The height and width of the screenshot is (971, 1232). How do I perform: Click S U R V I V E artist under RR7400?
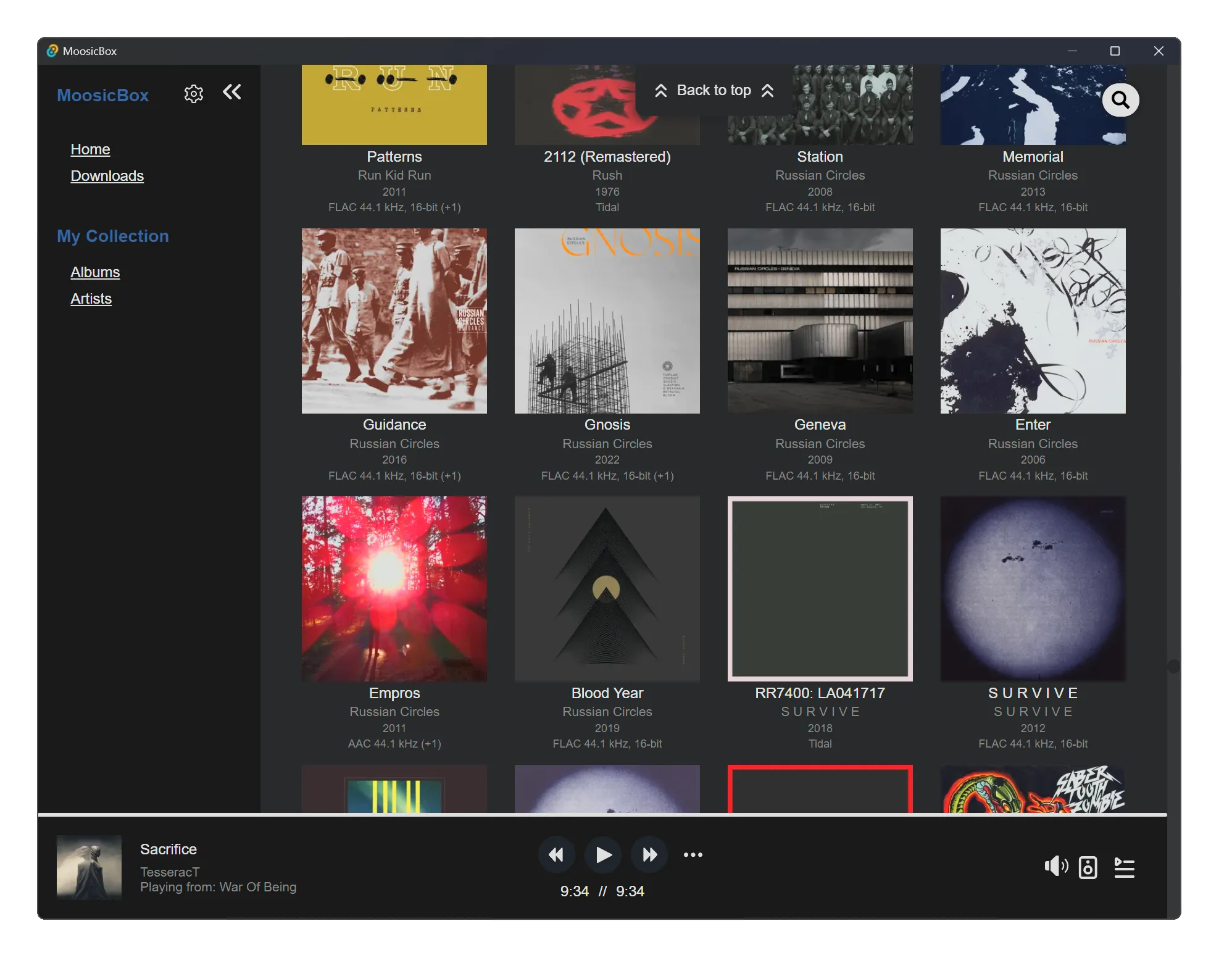point(820,712)
